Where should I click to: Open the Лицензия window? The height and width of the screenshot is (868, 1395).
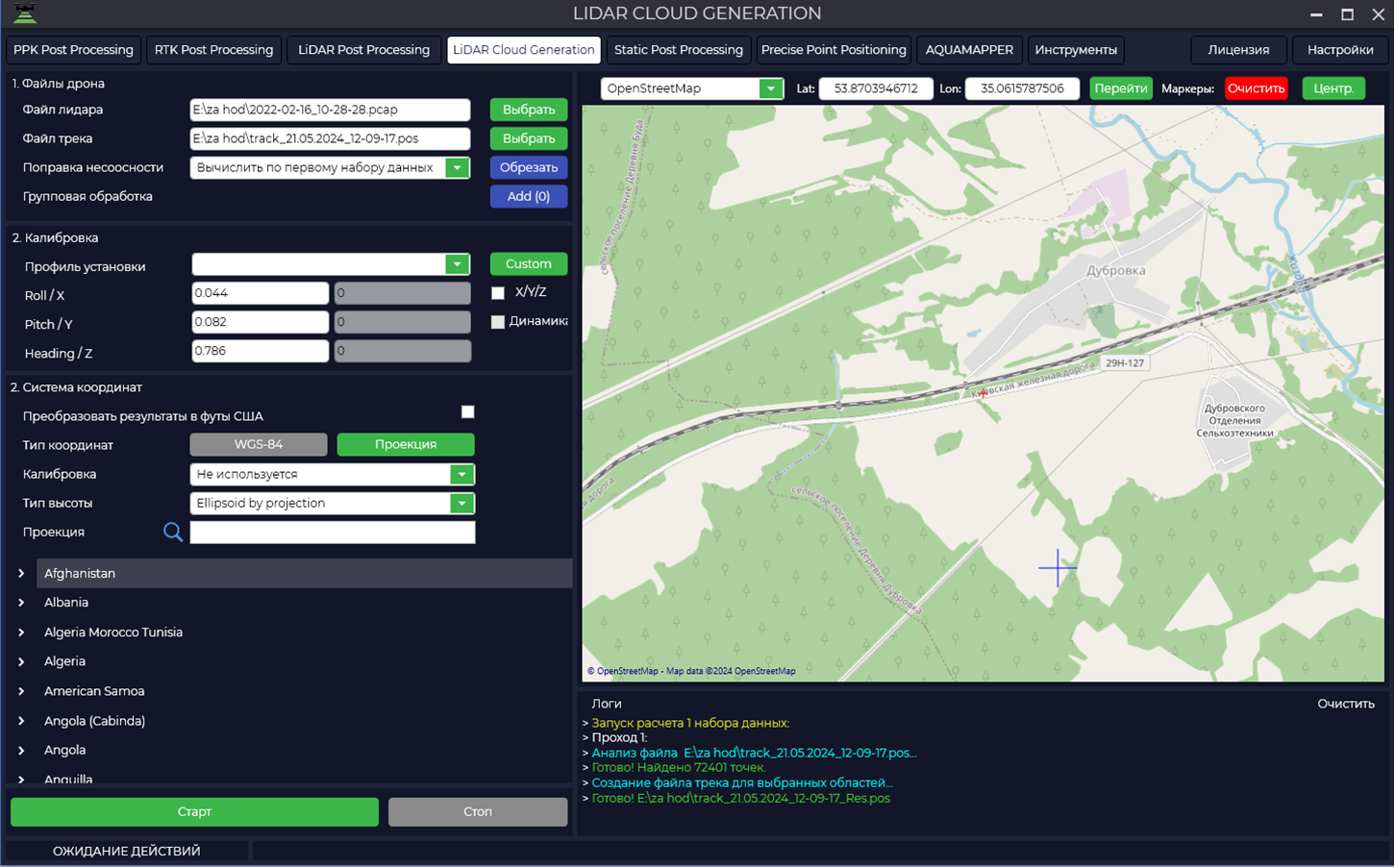[1238, 50]
